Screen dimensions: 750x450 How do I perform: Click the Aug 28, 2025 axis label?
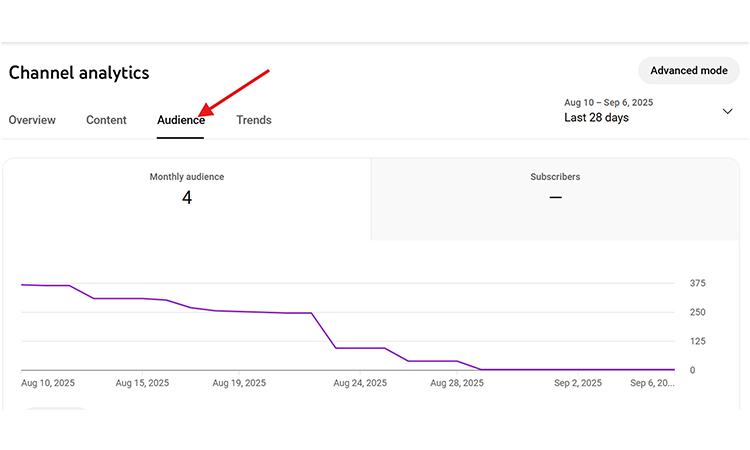coord(457,383)
